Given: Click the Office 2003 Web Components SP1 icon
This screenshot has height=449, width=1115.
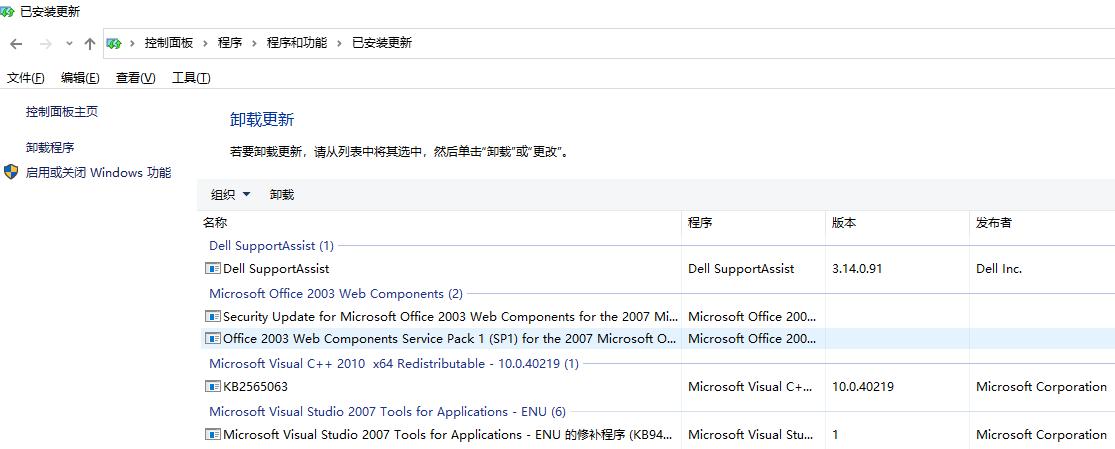Looking at the screenshot, I should pos(212,338).
